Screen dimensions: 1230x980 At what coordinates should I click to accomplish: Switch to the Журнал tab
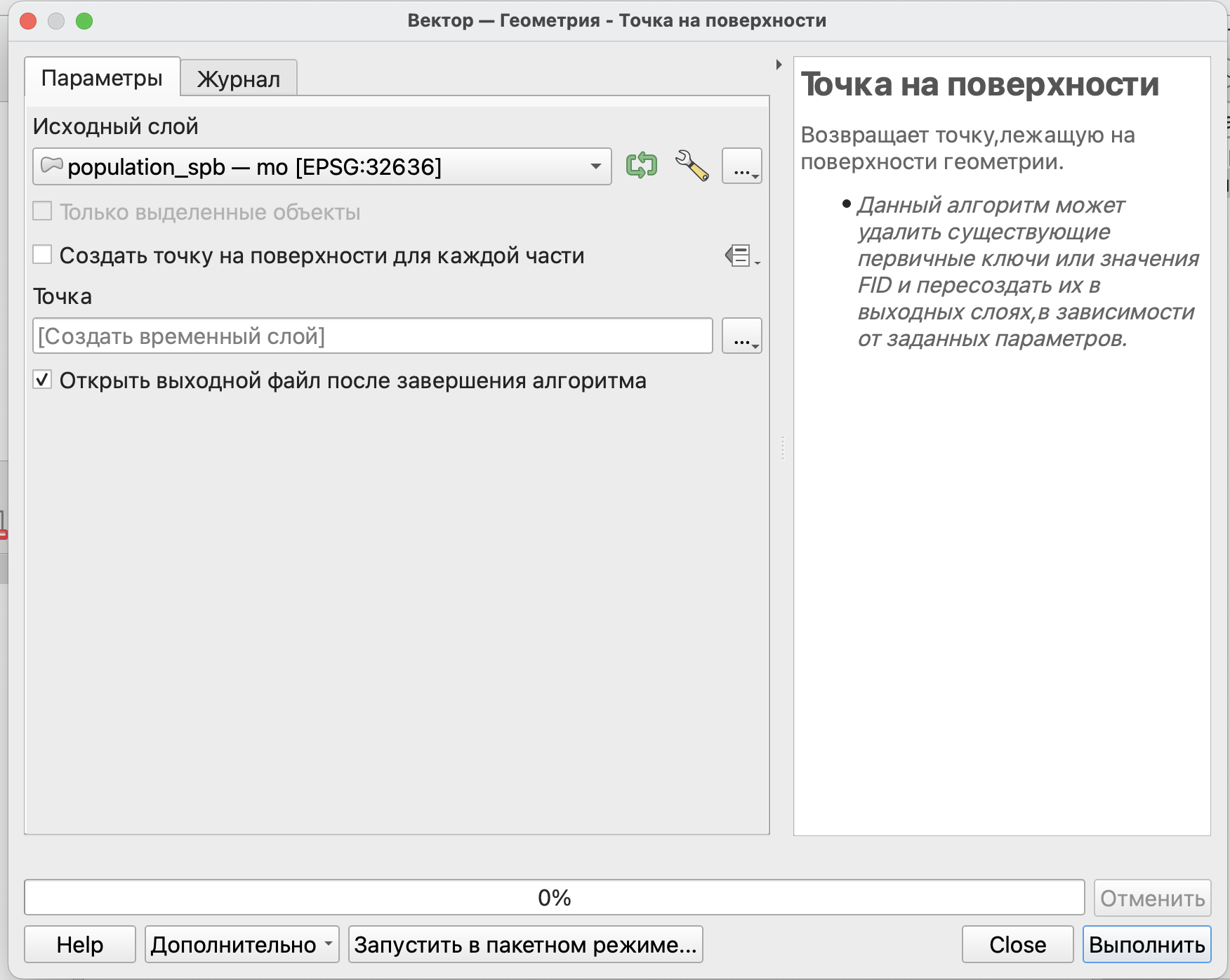pyautogui.click(x=239, y=79)
